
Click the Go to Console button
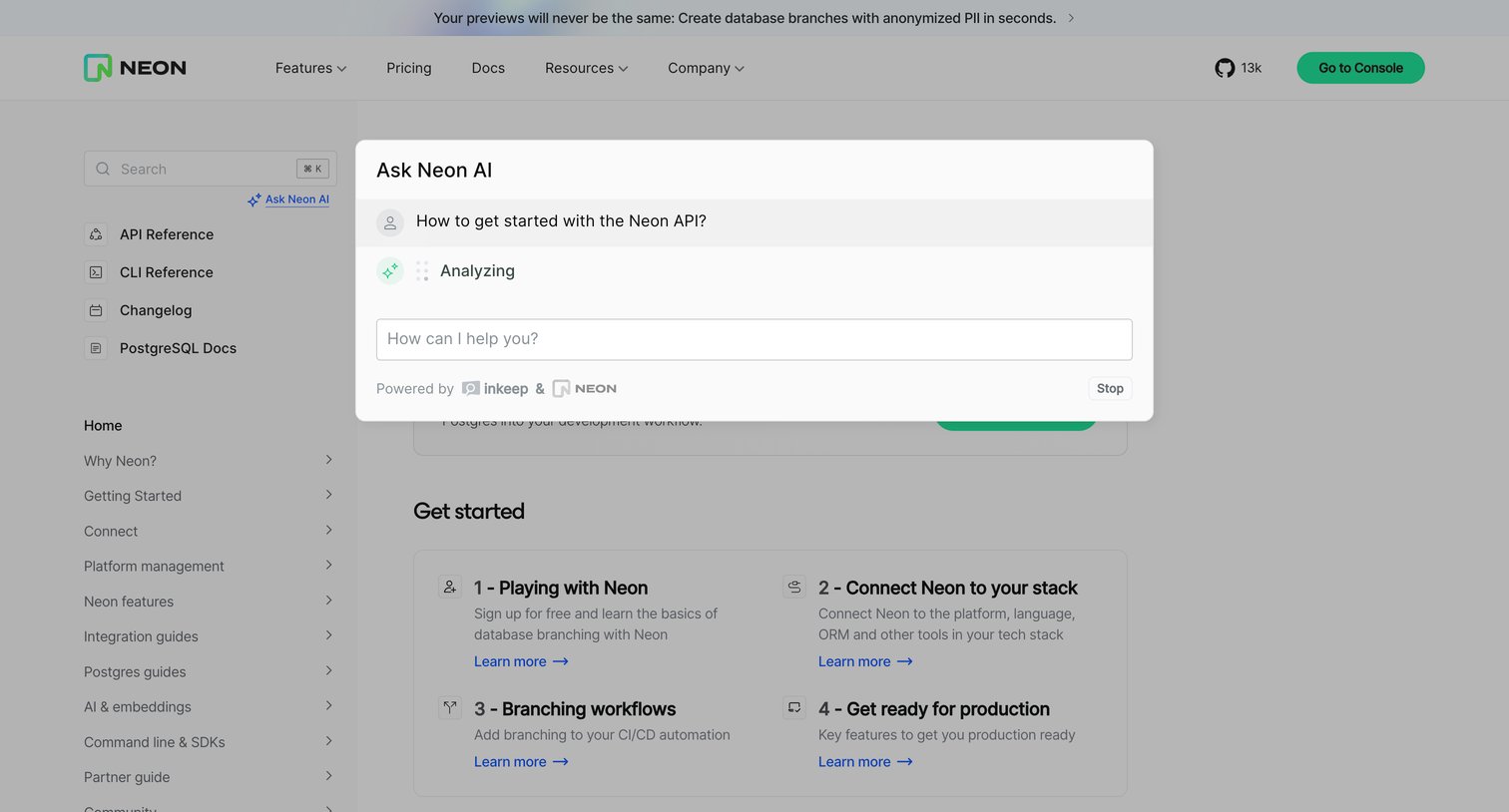tap(1360, 68)
